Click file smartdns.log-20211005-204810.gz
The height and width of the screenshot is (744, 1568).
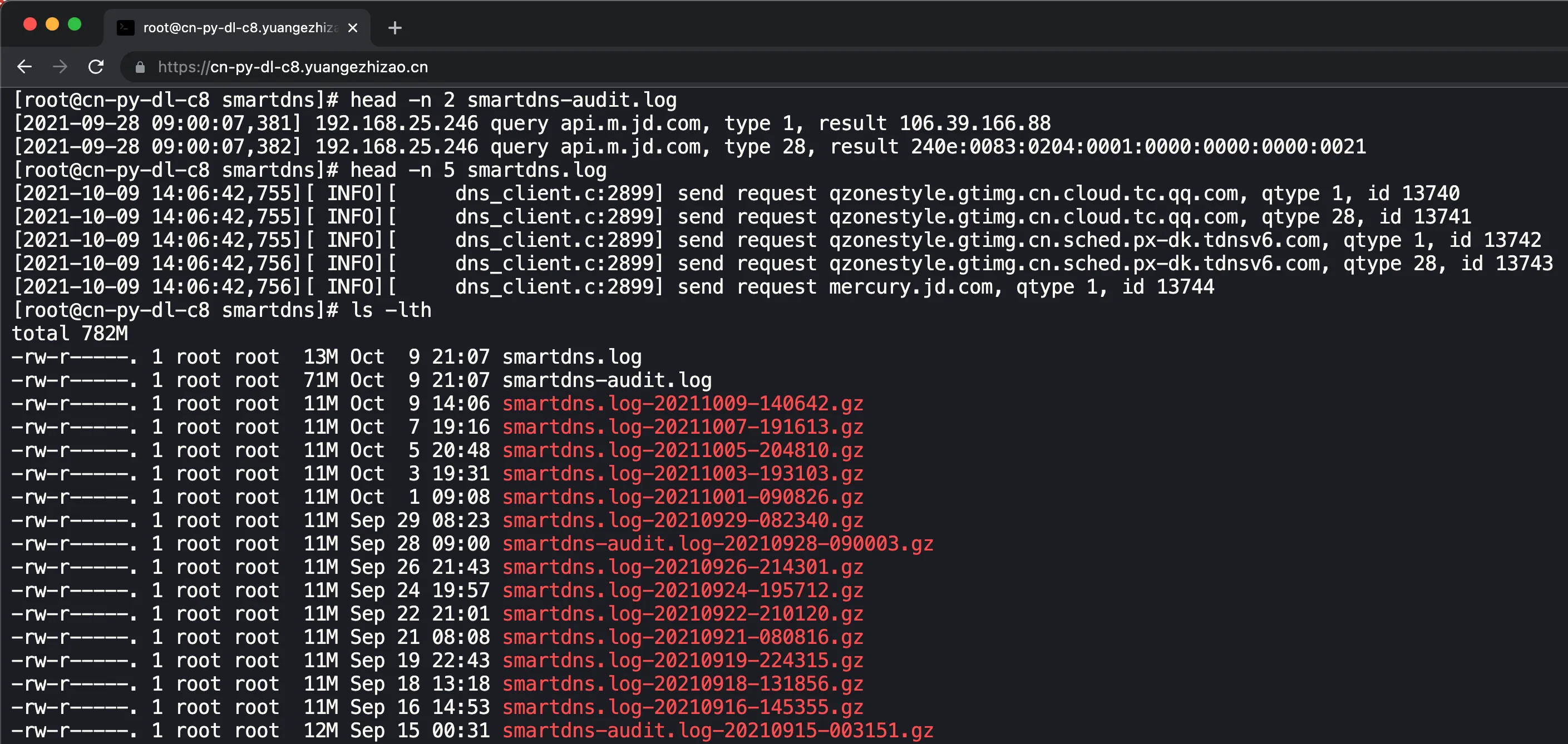tap(683, 450)
